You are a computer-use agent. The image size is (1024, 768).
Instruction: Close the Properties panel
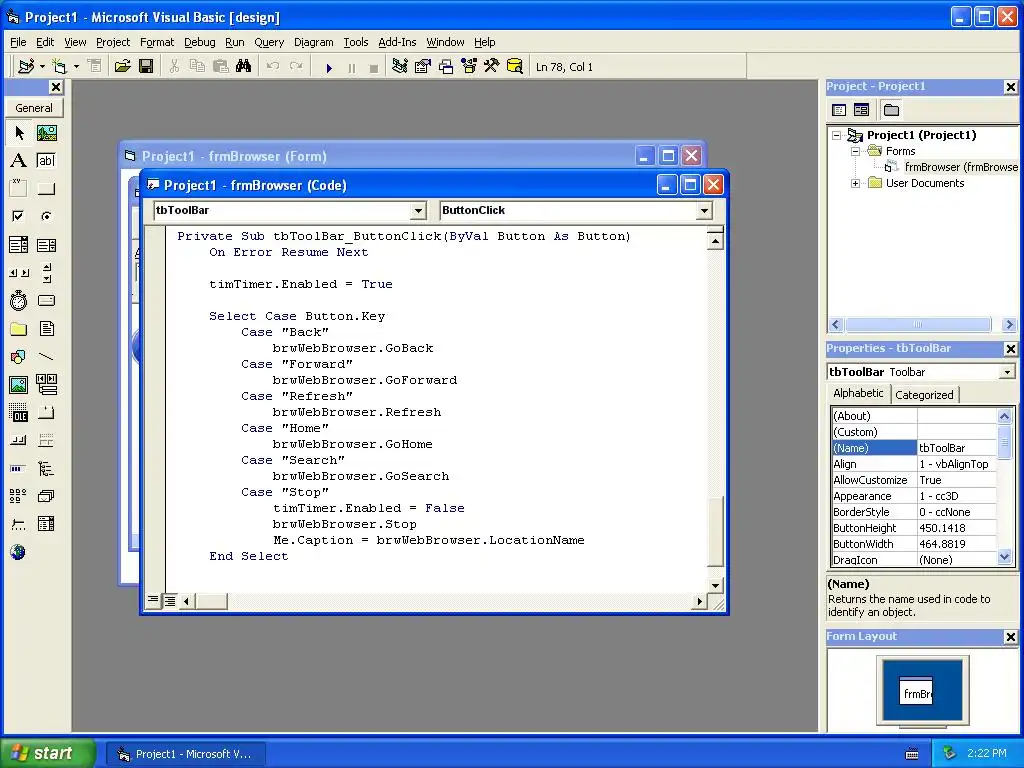[1010, 349]
